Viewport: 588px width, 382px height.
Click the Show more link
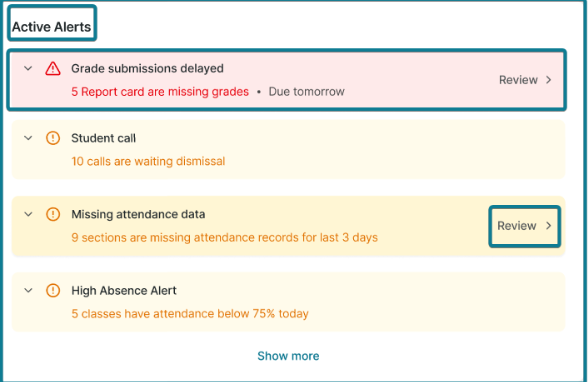(x=288, y=356)
